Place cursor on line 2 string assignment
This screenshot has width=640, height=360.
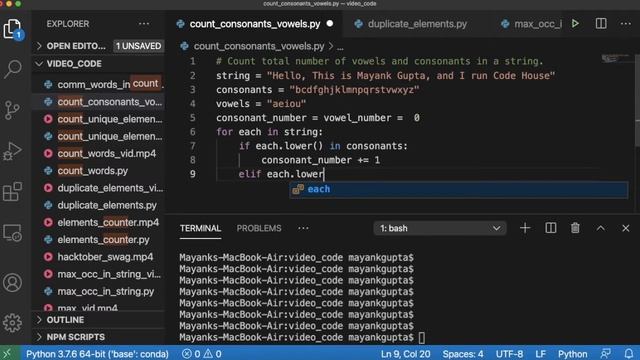click(385, 76)
